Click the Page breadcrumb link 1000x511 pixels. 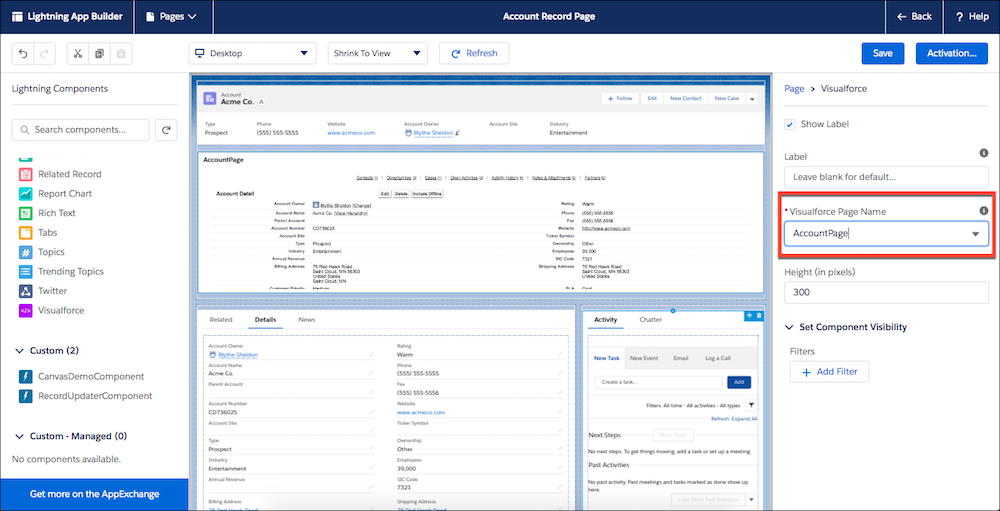[794, 89]
